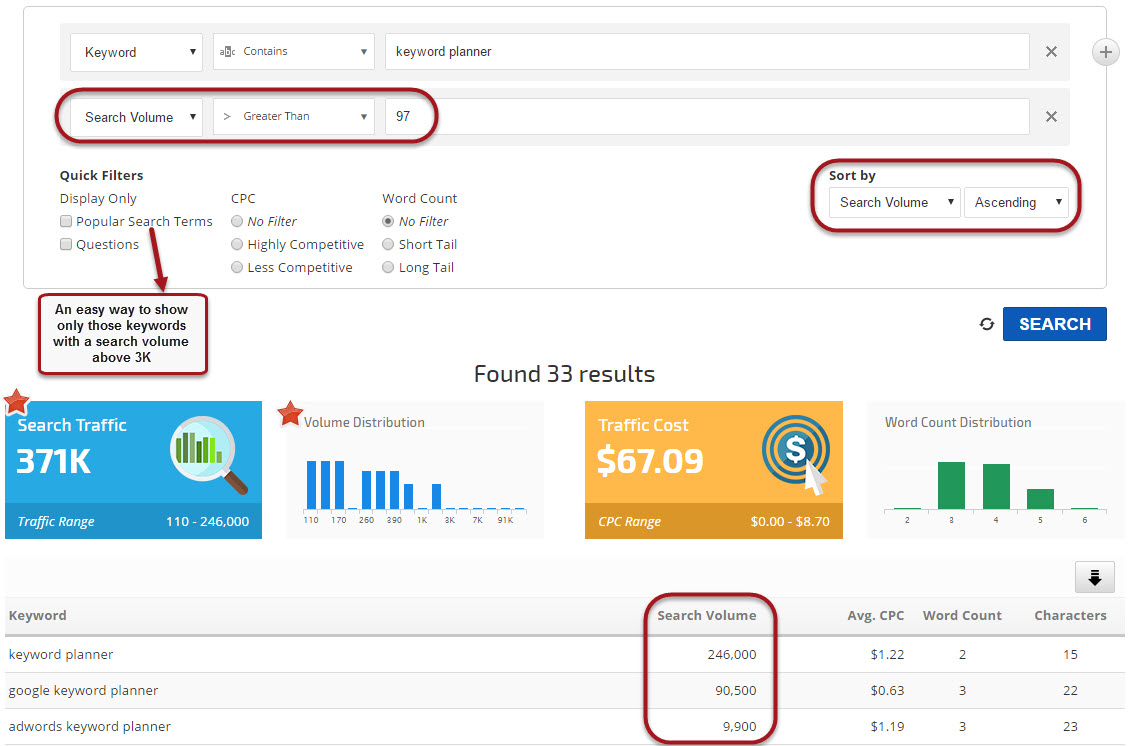
Task: Click the Avg. CPC column header
Action: click(x=875, y=616)
